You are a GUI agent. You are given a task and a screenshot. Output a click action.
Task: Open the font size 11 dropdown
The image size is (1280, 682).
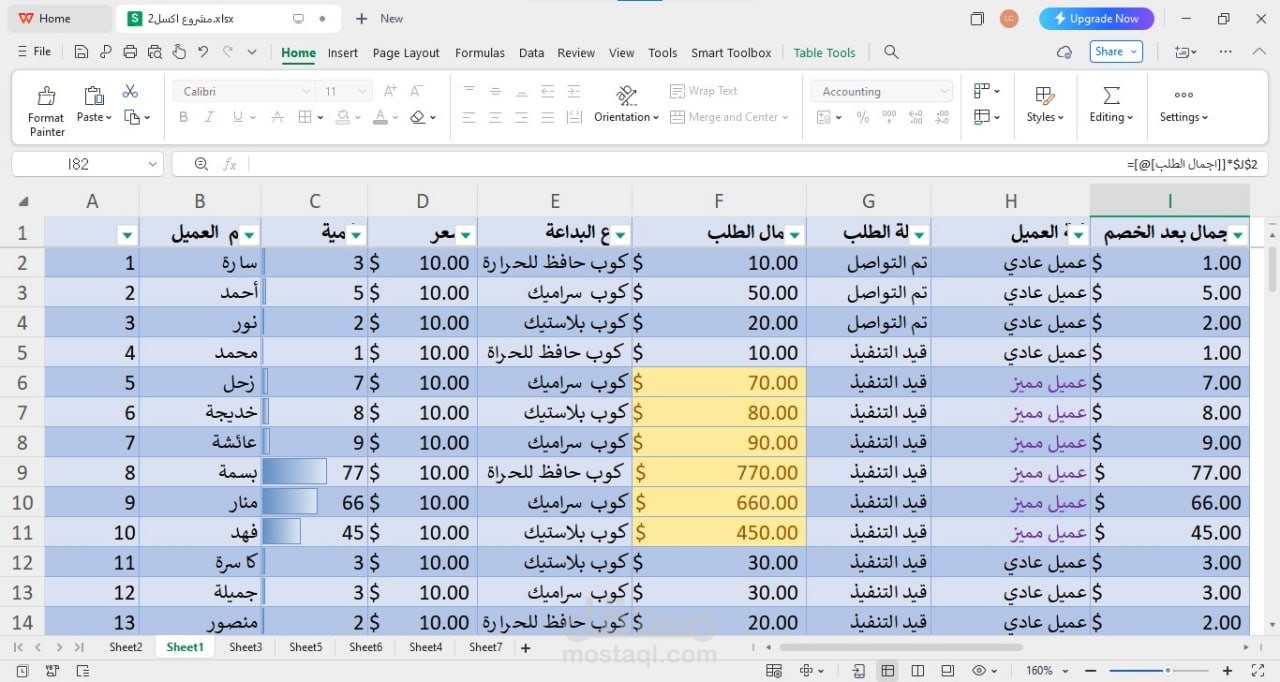tap(361, 91)
